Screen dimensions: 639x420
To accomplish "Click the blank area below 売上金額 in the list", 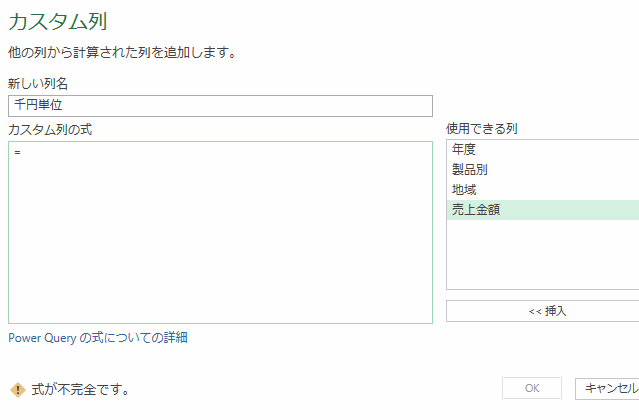I will [x=540, y=255].
